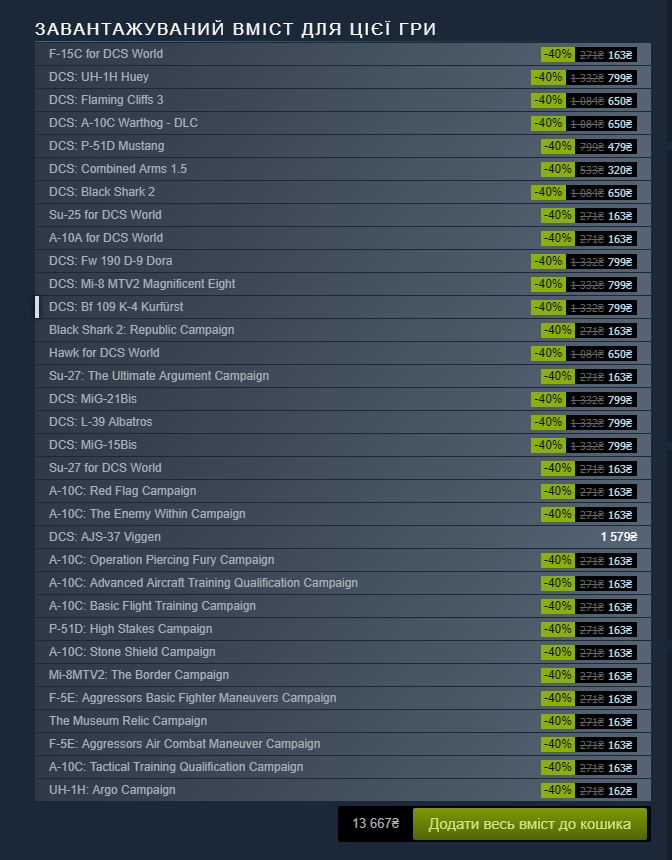The width and height of the screenshot is (672, 860).
Task: Open DCS: AJS-37 Viggen DLC
Action: [x=343, y=538]
